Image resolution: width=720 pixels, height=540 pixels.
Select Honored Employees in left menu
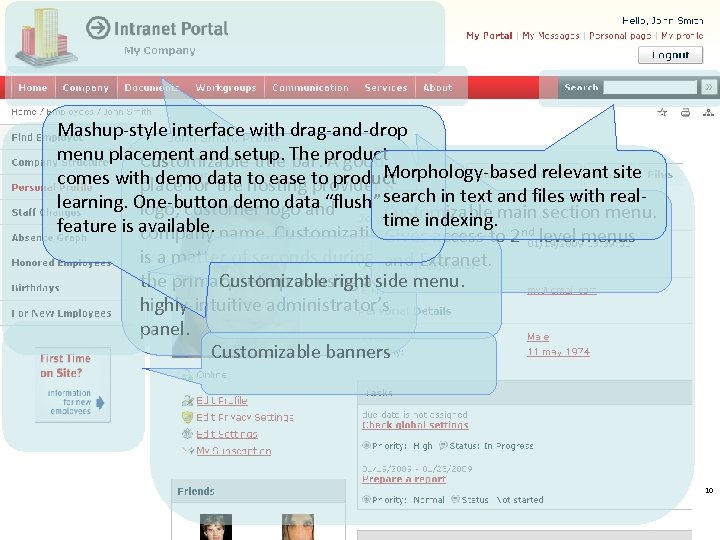tap(61, 263)
